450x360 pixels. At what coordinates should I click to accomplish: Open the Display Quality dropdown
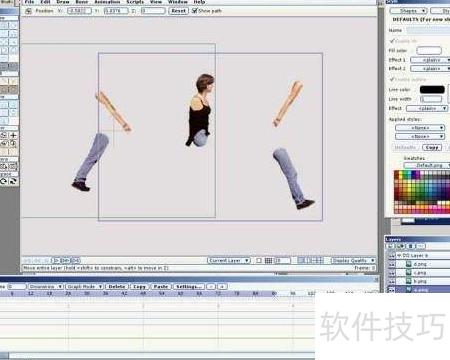click(x=353, y=260)
